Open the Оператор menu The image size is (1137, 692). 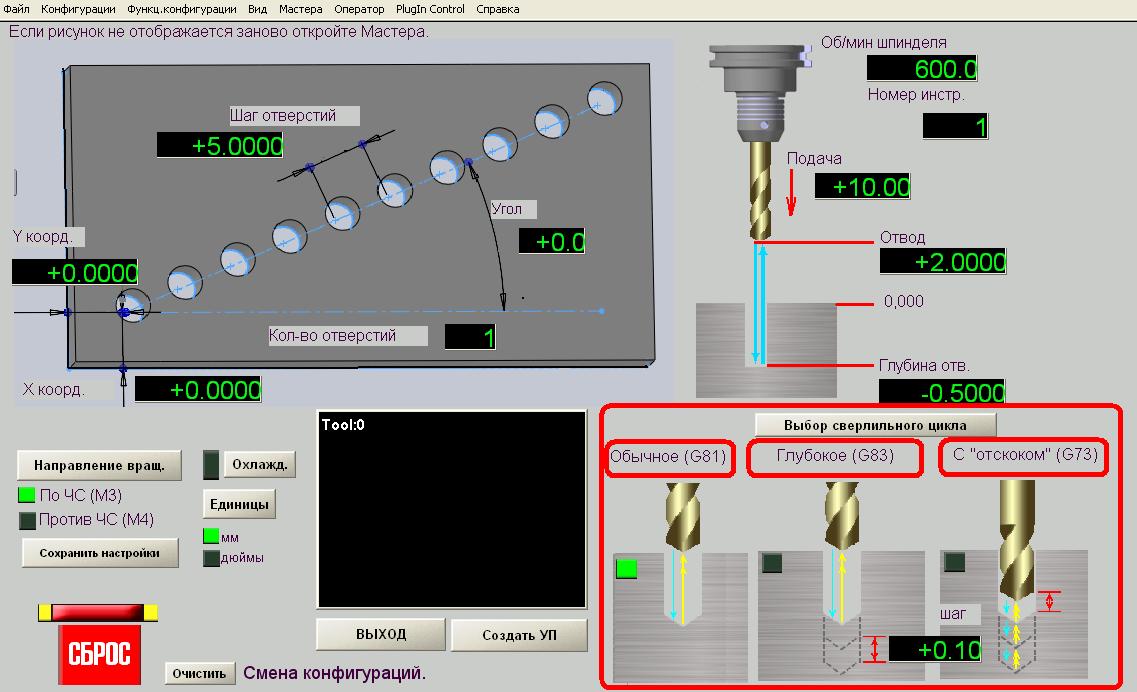coord(359,9)
